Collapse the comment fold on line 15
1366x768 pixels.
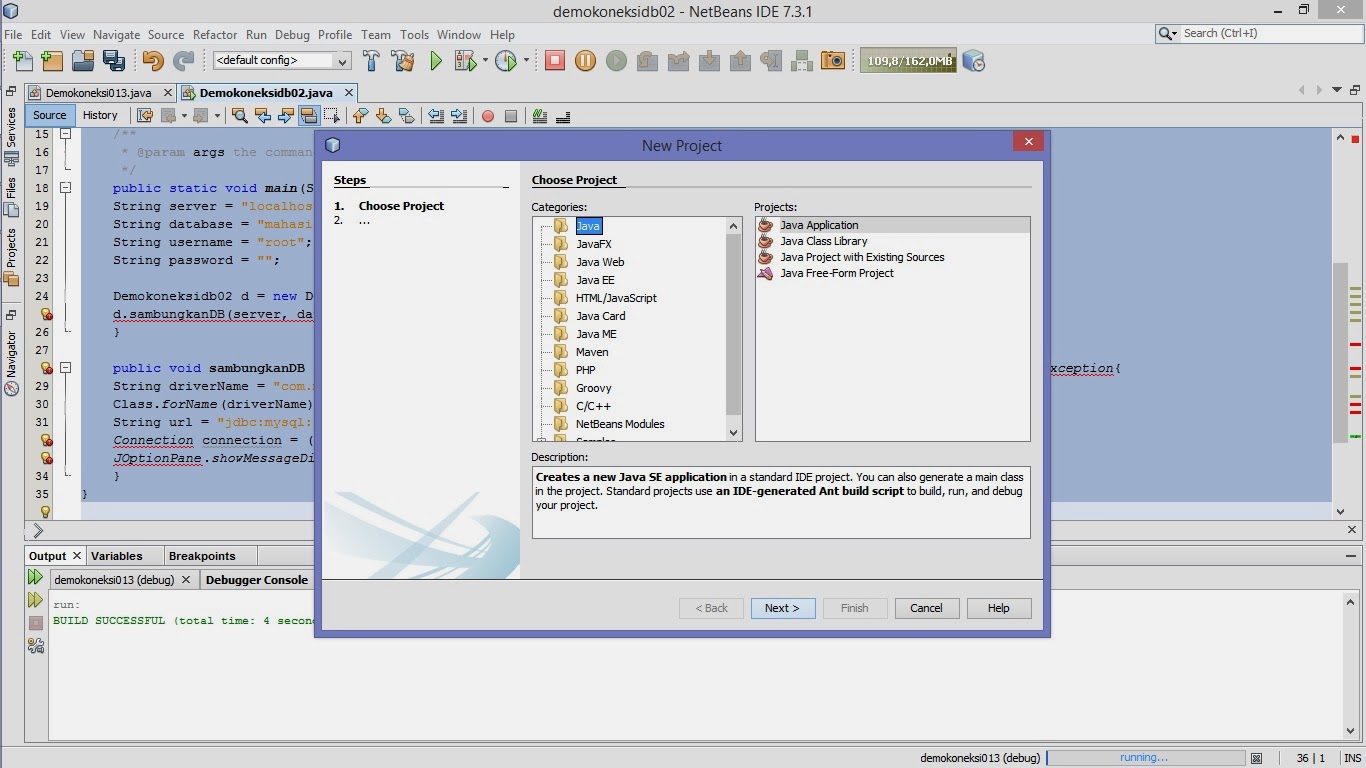click(x=65, y=133)
